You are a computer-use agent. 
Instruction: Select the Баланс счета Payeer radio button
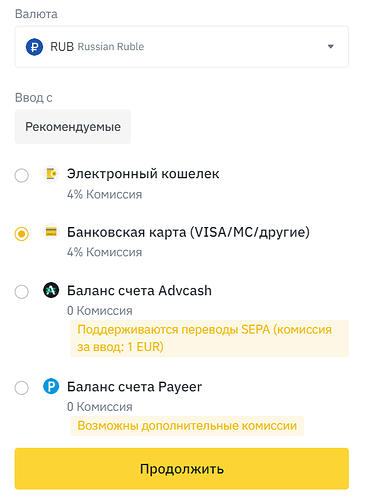point(22,388)
